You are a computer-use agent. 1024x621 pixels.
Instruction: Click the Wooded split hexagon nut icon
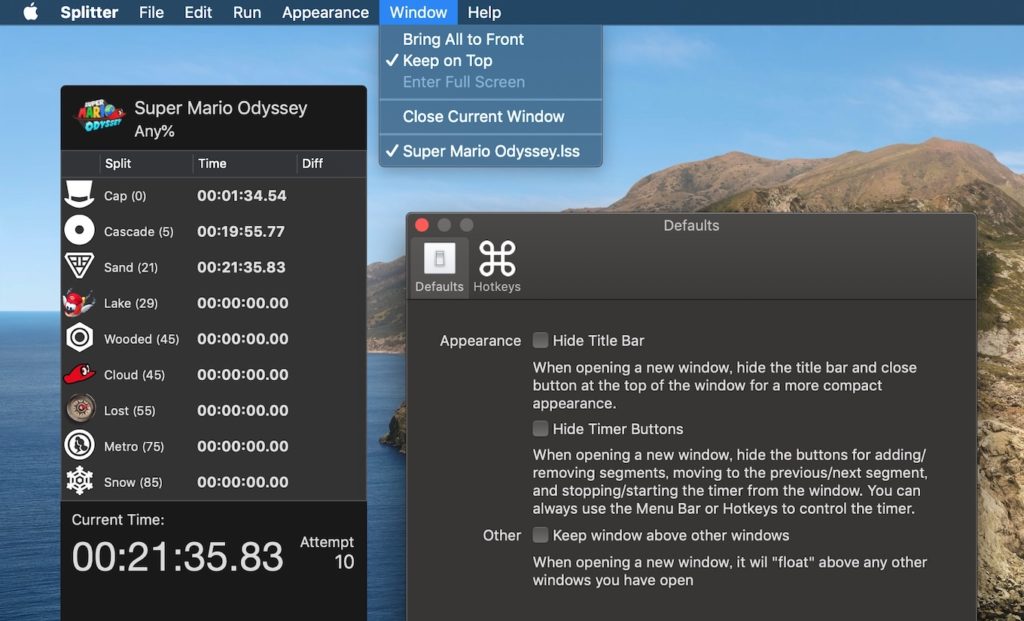[x=79, y=339]
